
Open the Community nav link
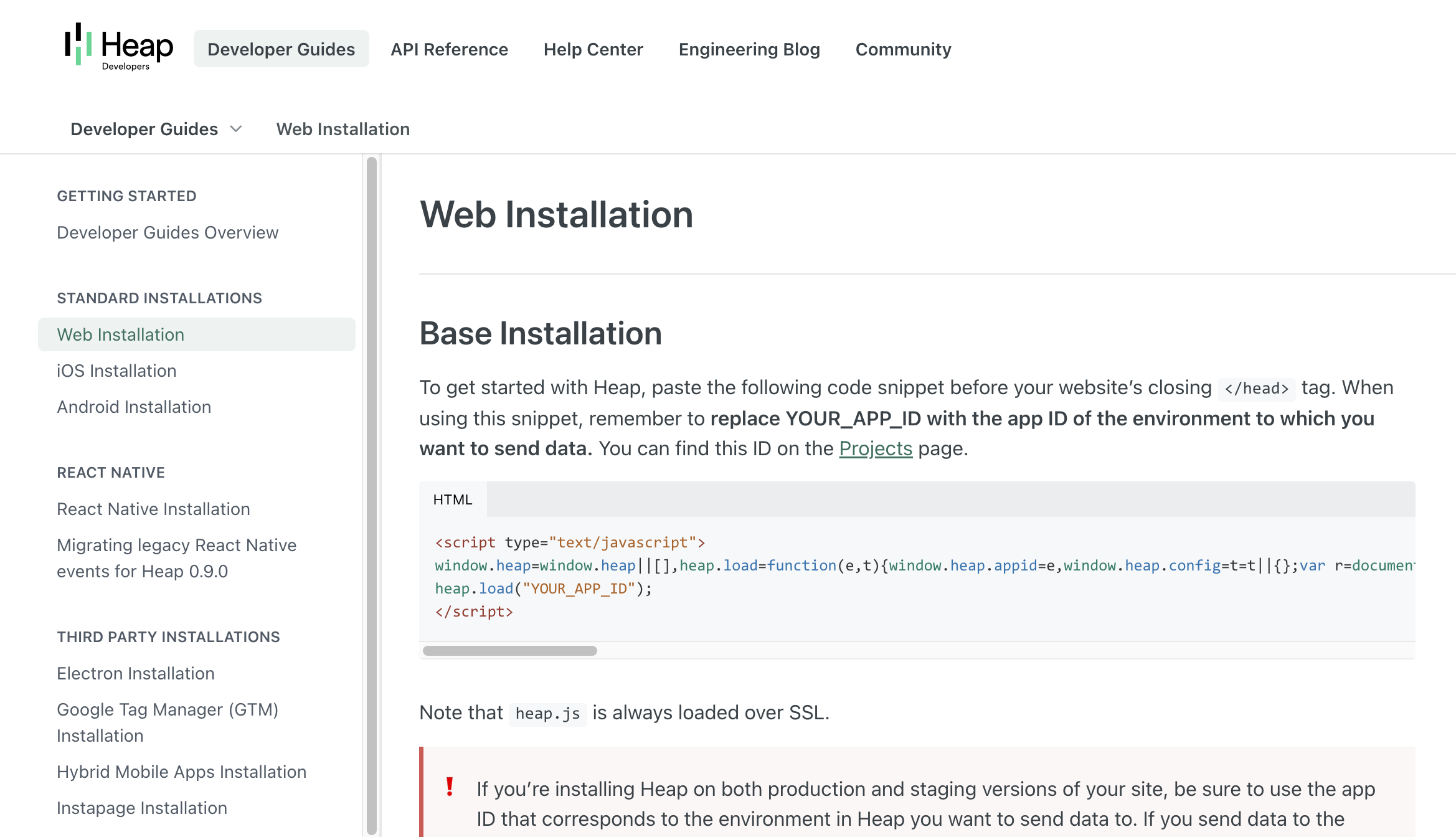(903, 49)
